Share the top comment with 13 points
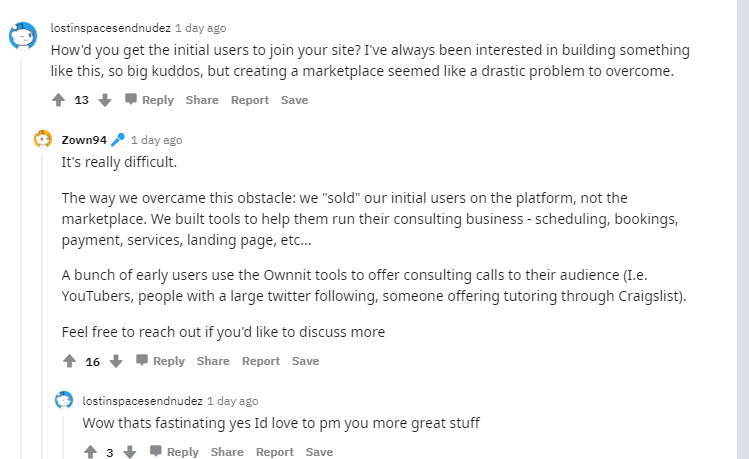This screenshot has width=749, height=459. (202, 100)
